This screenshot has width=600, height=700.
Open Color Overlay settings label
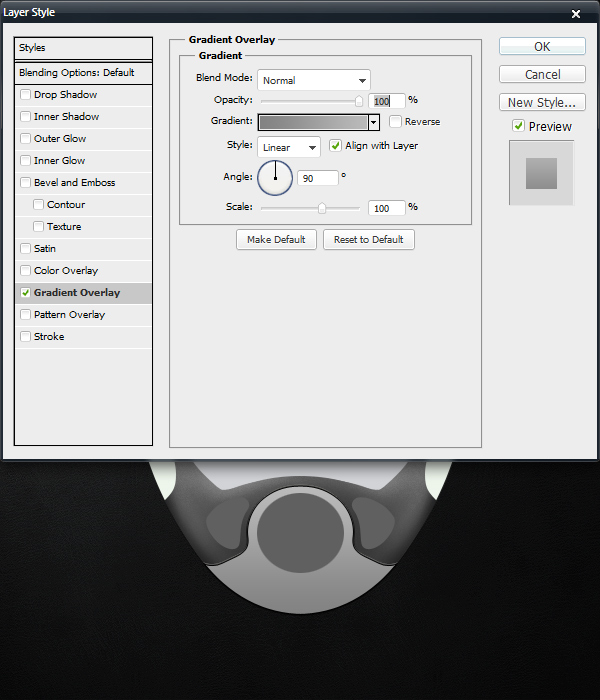tap(66, 271)
